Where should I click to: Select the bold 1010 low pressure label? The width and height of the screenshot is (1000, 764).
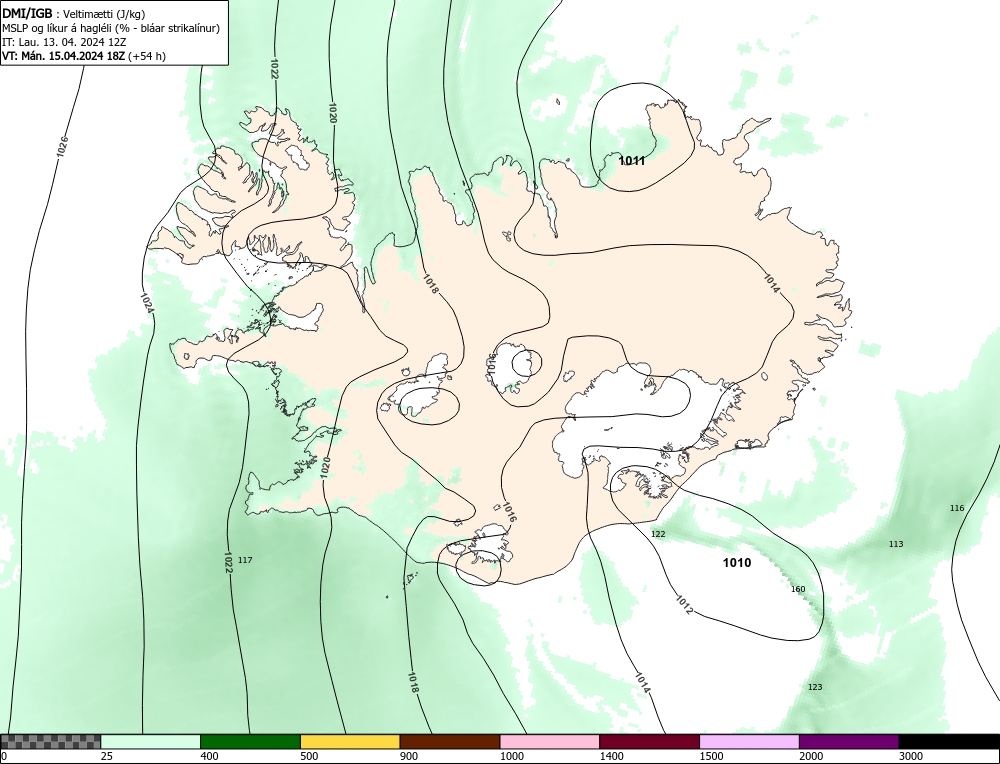pyautogui.click(x=737, y=562)
